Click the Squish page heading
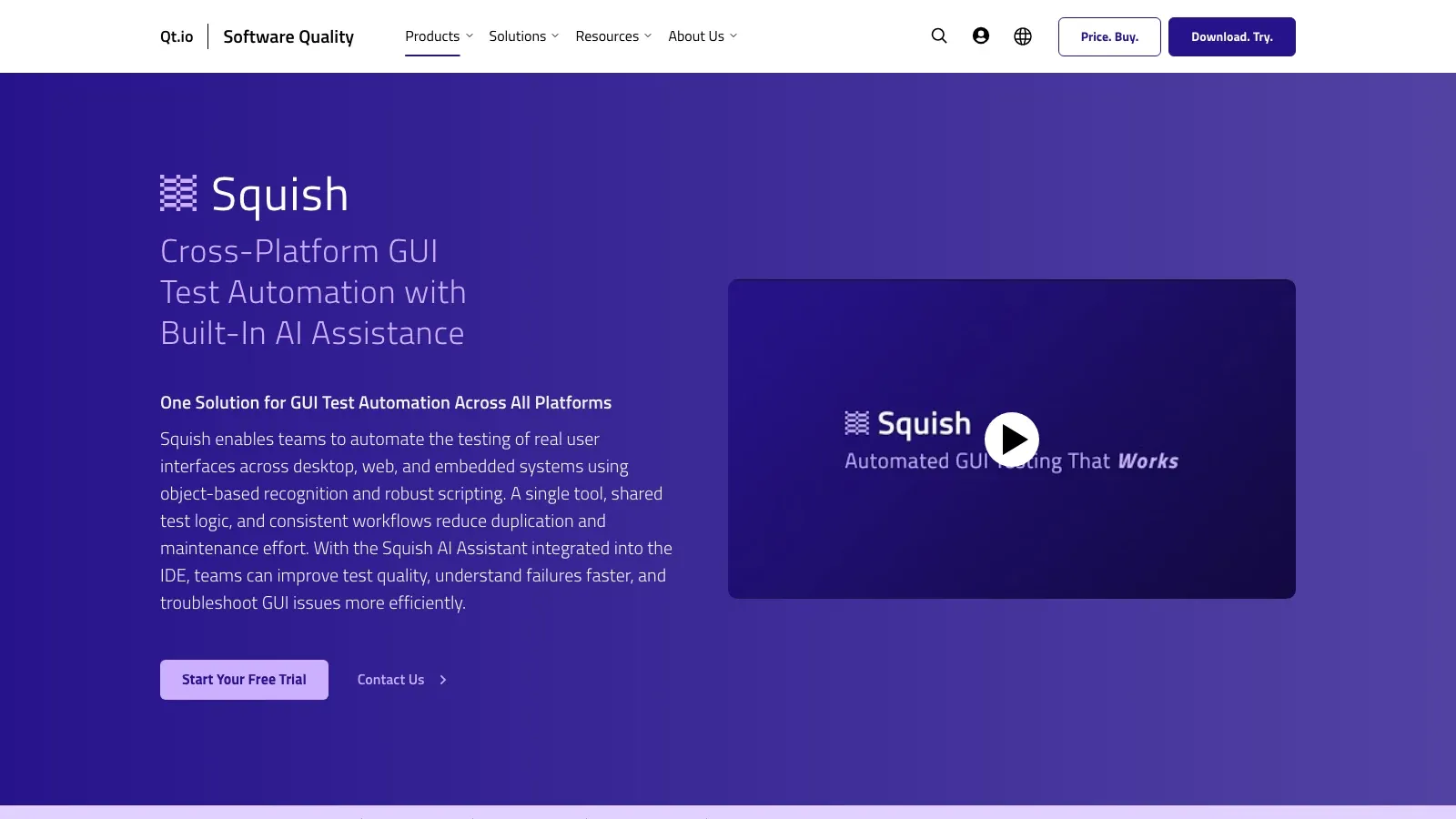Screen dimensions: 1456x819 280,195
